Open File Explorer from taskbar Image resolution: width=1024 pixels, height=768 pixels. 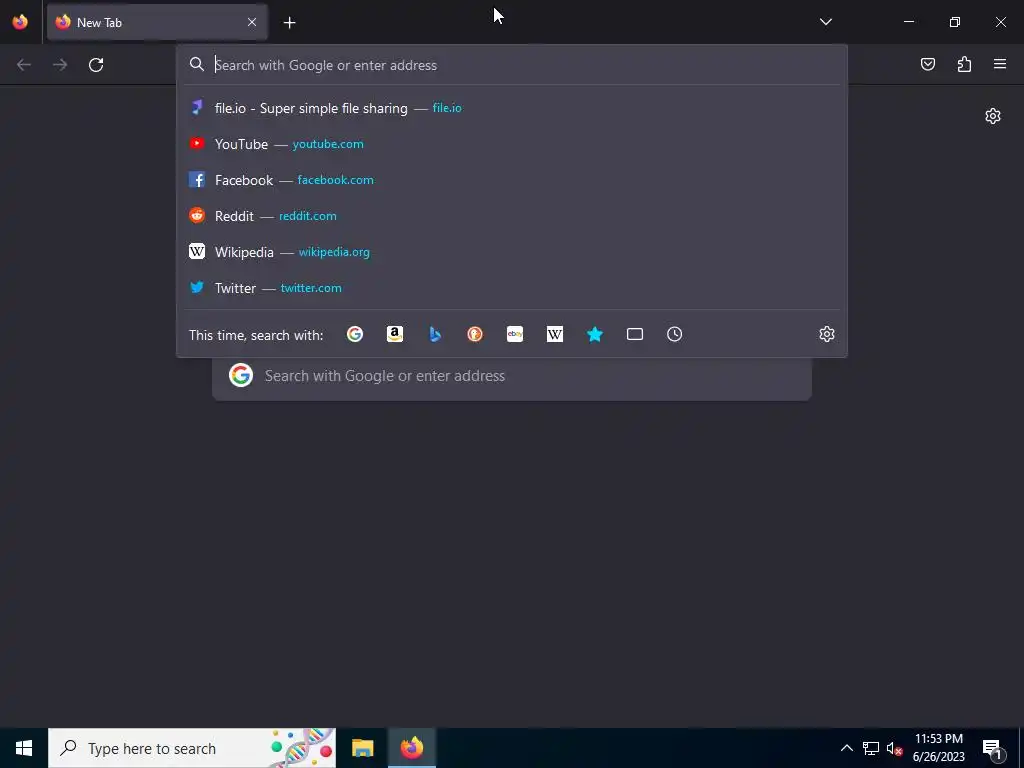[362, 748]
